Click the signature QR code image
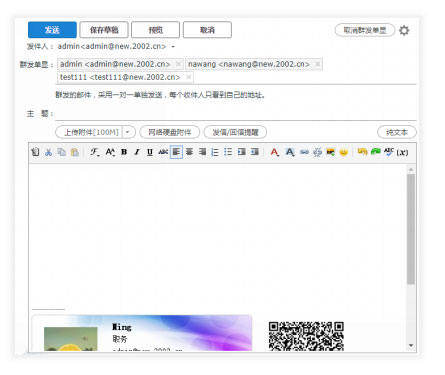This screenshot has width=445, height=375. coord(306,336)
